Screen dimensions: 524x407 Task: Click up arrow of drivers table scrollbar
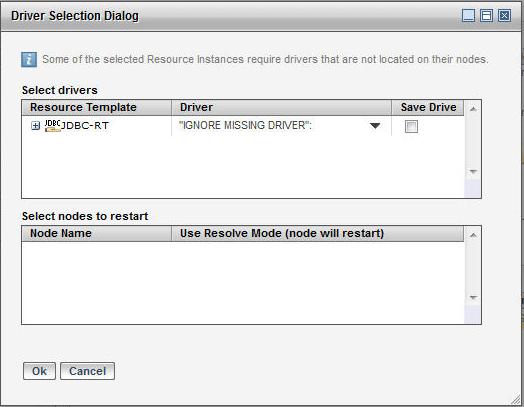click(473, 109)
